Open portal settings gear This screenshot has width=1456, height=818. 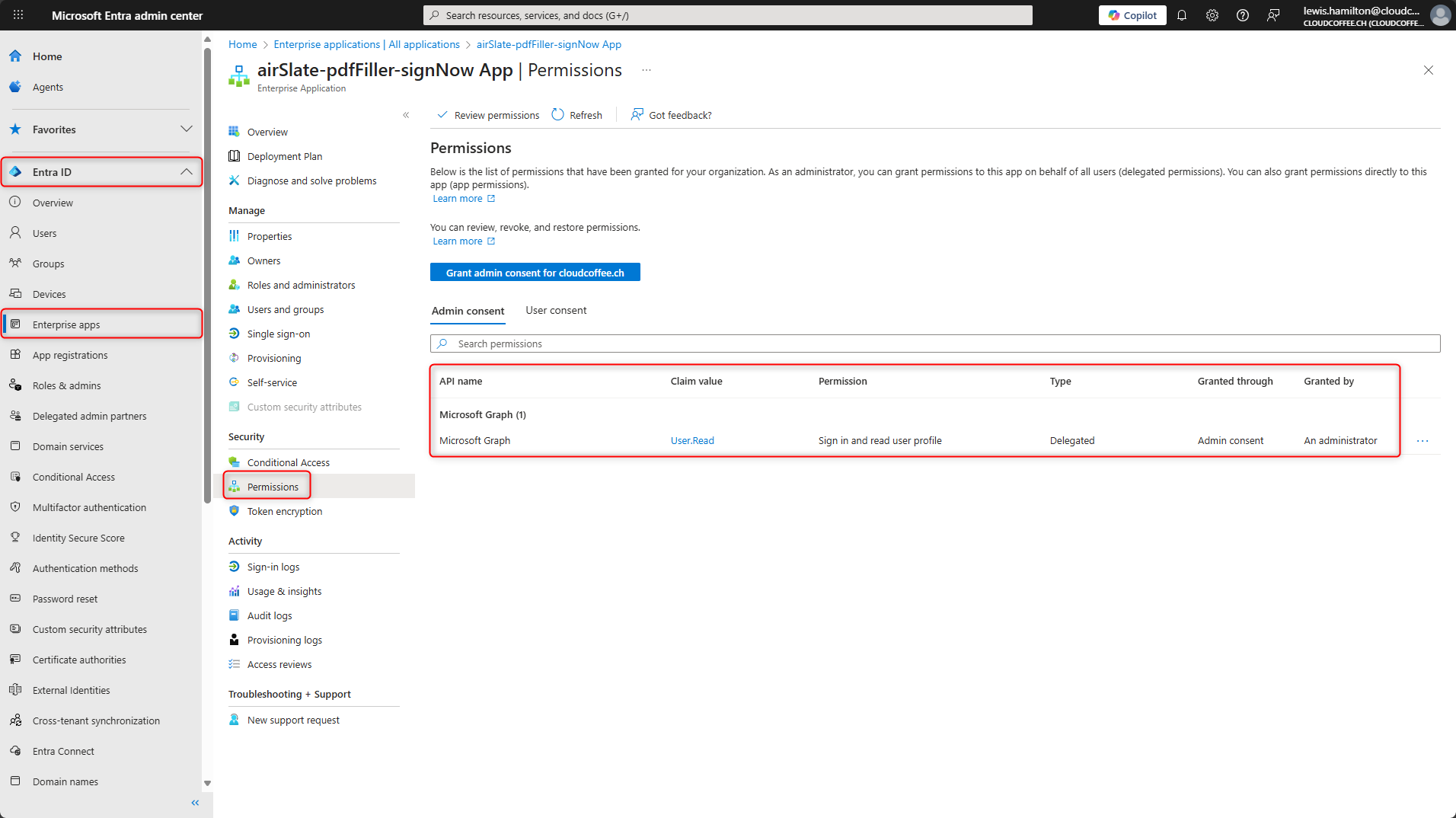tap(1212, 15)
